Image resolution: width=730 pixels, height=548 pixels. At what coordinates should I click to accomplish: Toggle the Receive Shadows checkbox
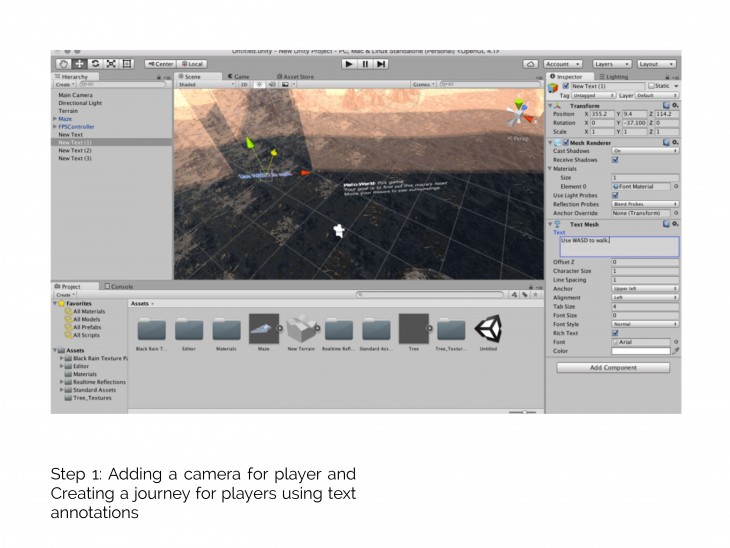click(615, 159)
